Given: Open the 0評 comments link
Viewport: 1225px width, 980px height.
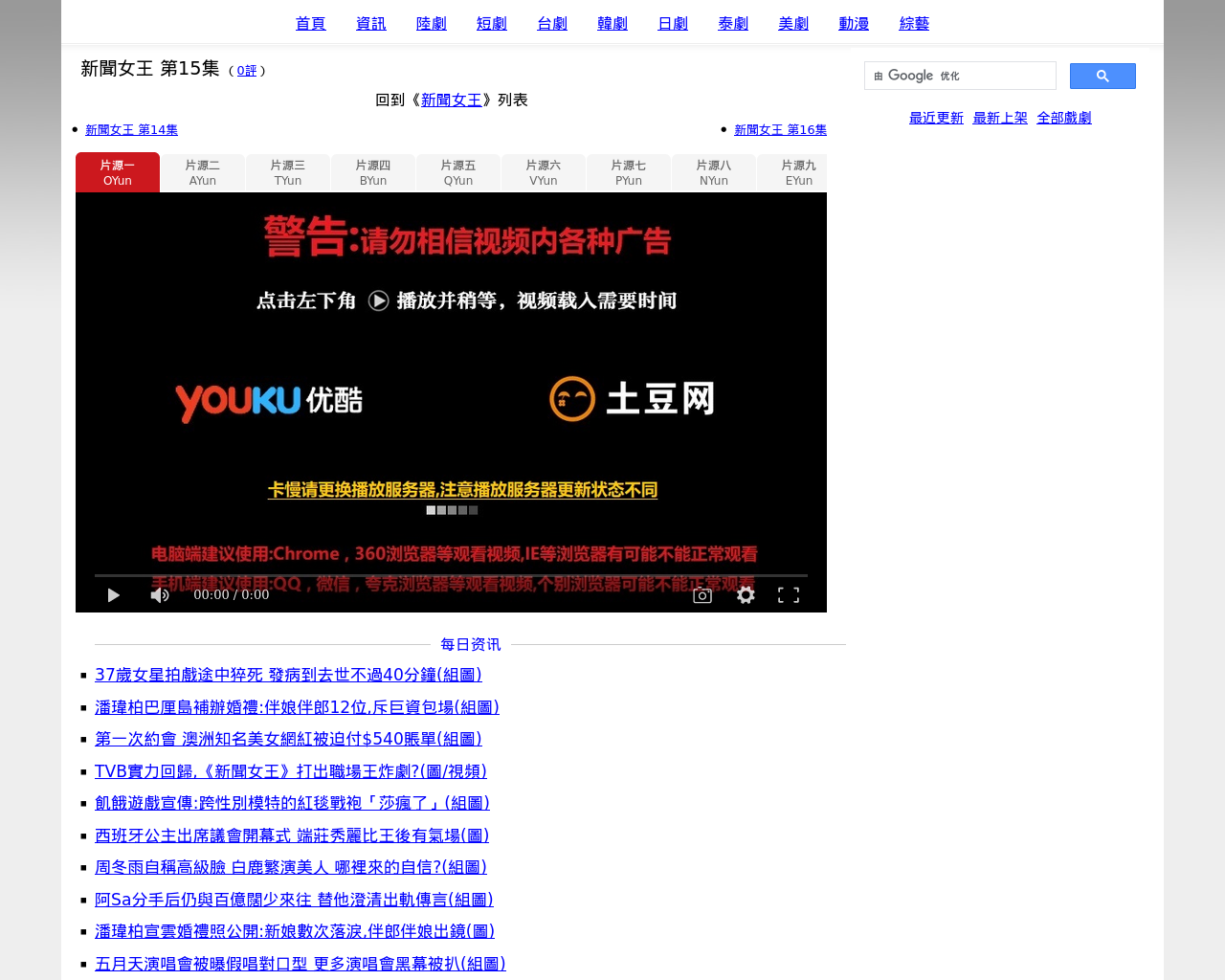Looking at the screenshot, I should tap(247, 71).
